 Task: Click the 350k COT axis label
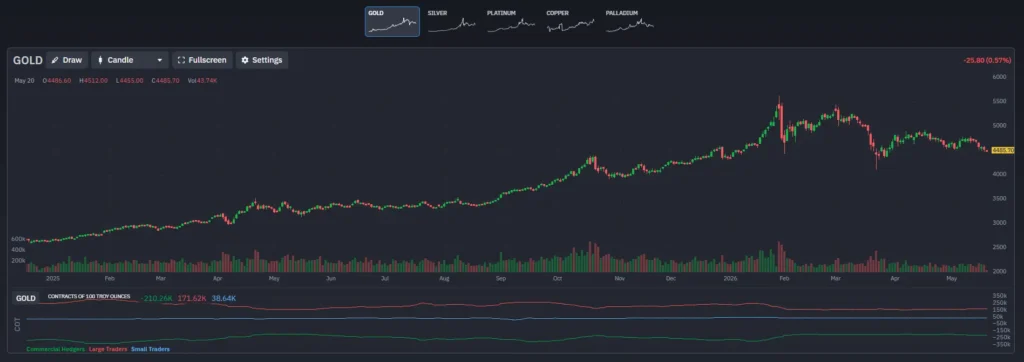pyautogui.click(x=999, y=296)
